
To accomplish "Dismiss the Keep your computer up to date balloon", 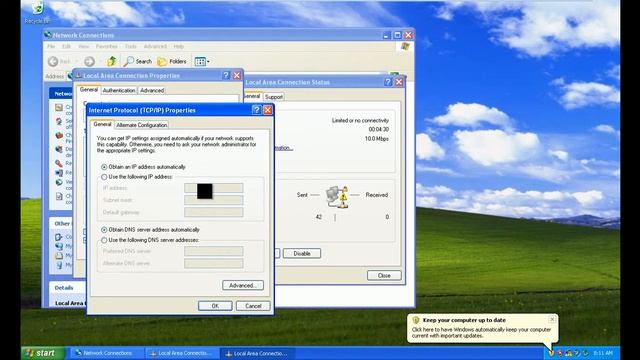I will pyautogui.click(x=552, y=319).
